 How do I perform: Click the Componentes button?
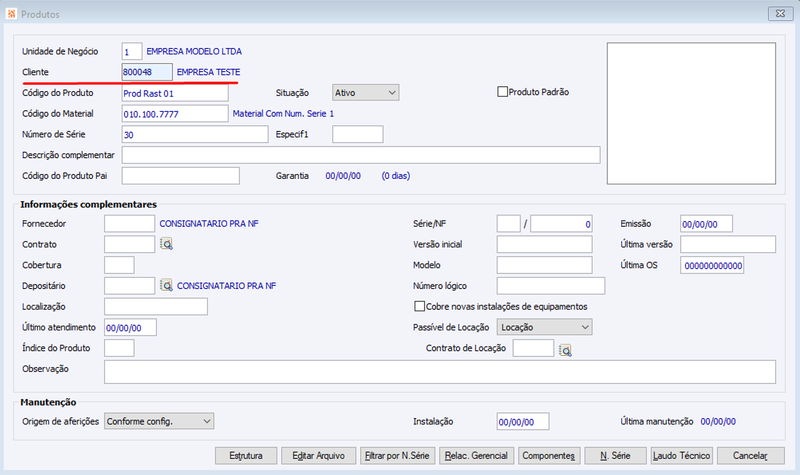pyautogui.click(x=548, y=456)
